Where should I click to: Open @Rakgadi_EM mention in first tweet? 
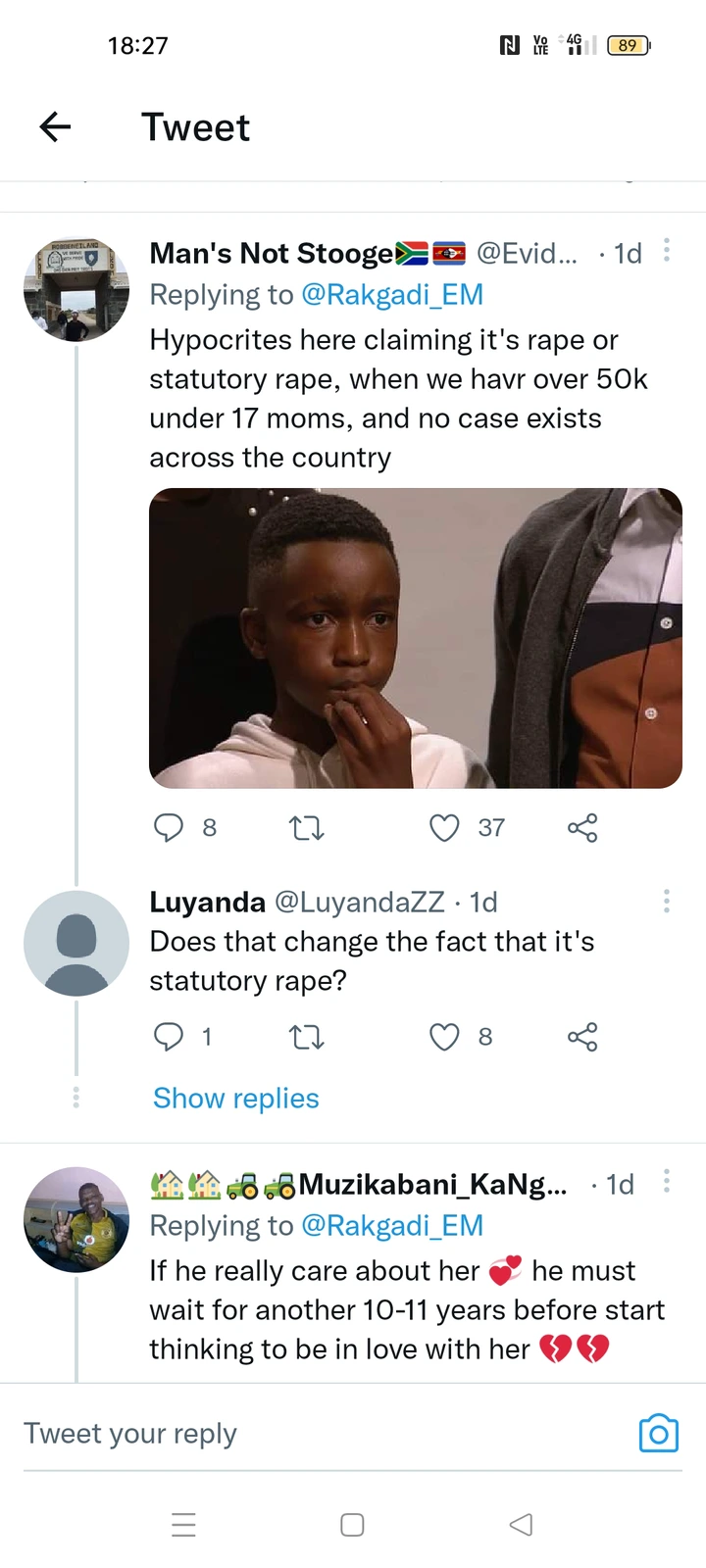[392, 295]
